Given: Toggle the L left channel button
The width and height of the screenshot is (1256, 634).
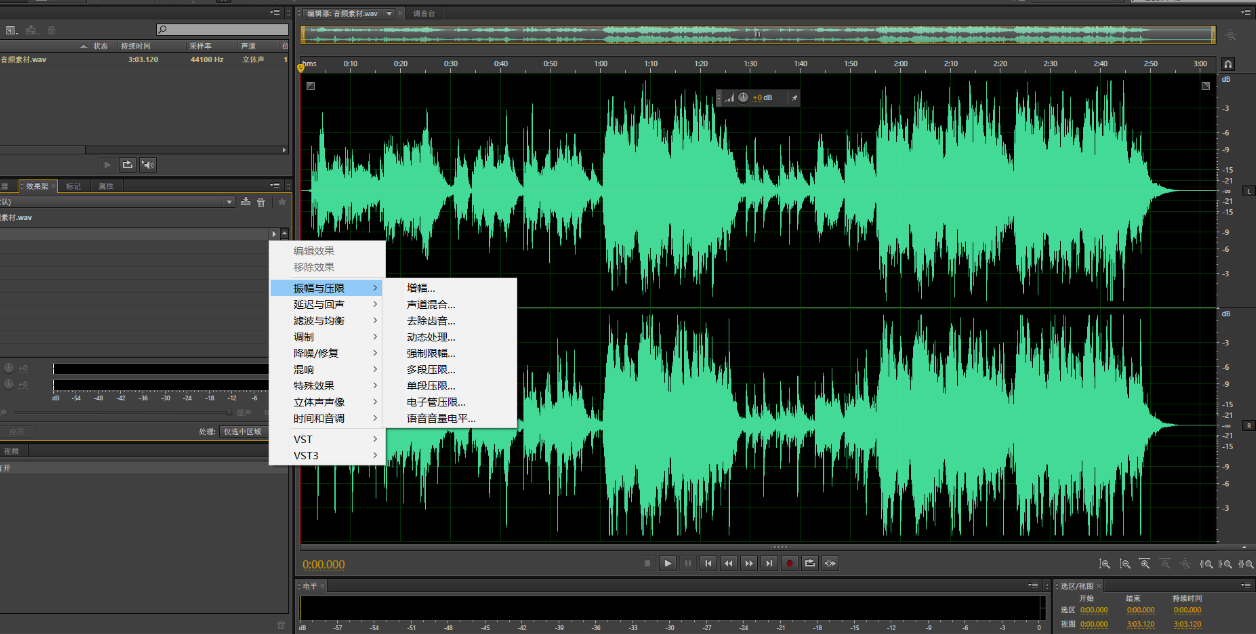Looking at the screenshot, I should (1248, 190).
